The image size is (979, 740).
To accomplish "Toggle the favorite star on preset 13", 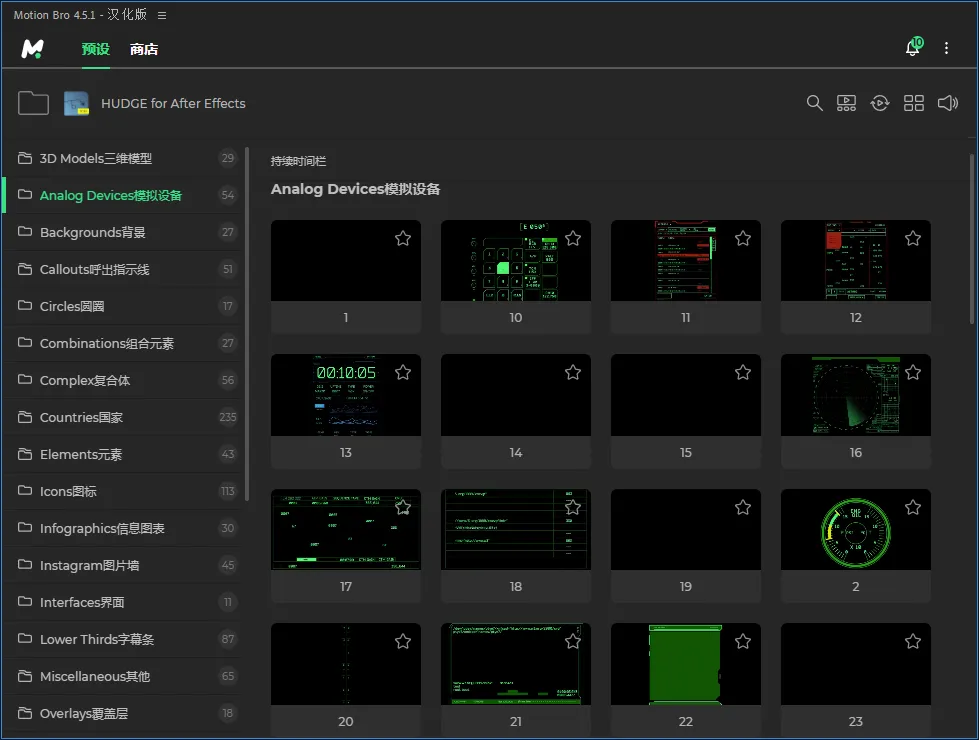I will point(403,372).
